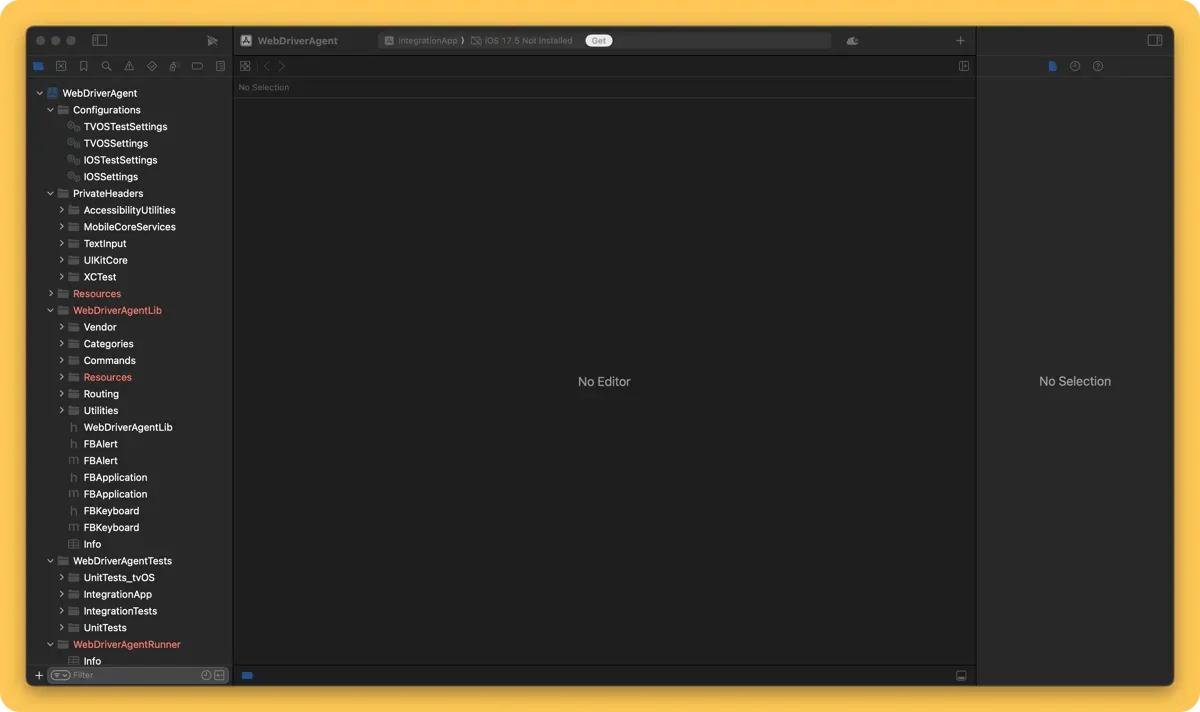Open the Test navigator diamond icon
Image resolution: width=1200 pixels, height=712 pixels.
[x=152, y=67]
